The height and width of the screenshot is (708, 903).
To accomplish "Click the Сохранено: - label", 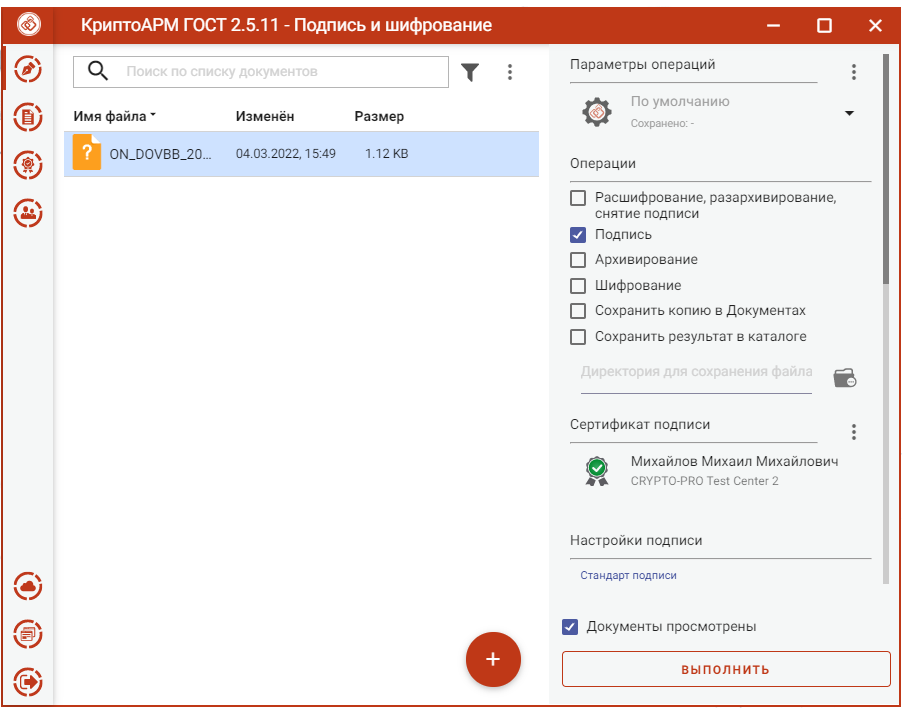I will point(662,123).
